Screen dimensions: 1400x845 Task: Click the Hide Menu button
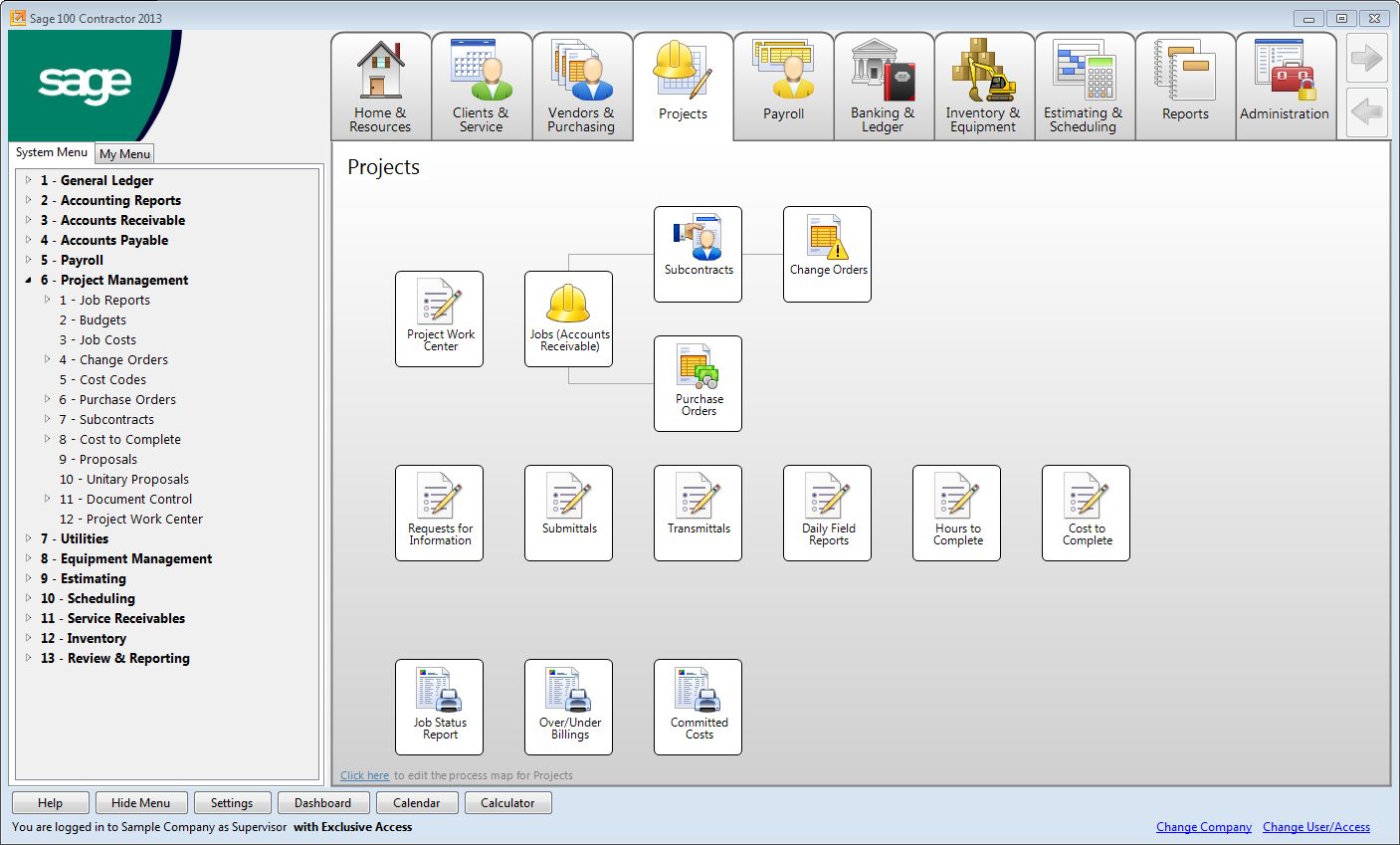(140, 803)
